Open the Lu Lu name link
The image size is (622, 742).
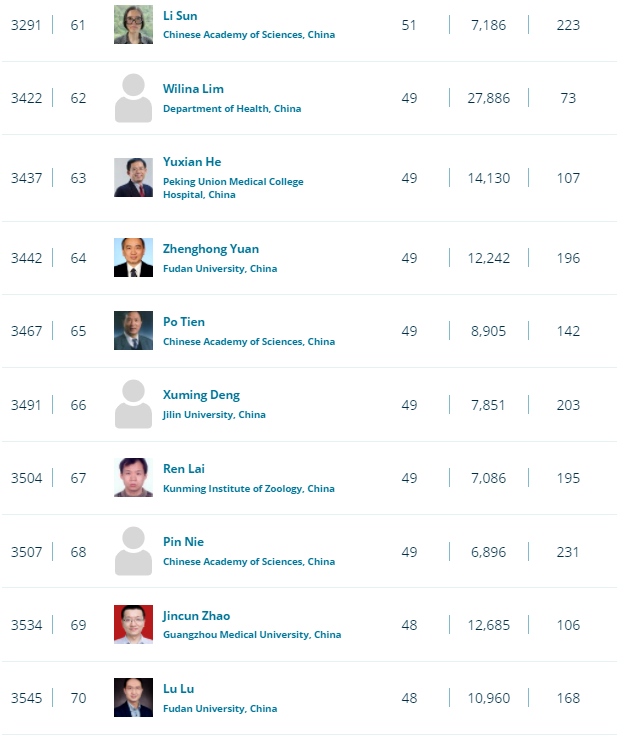coord(178,689)
